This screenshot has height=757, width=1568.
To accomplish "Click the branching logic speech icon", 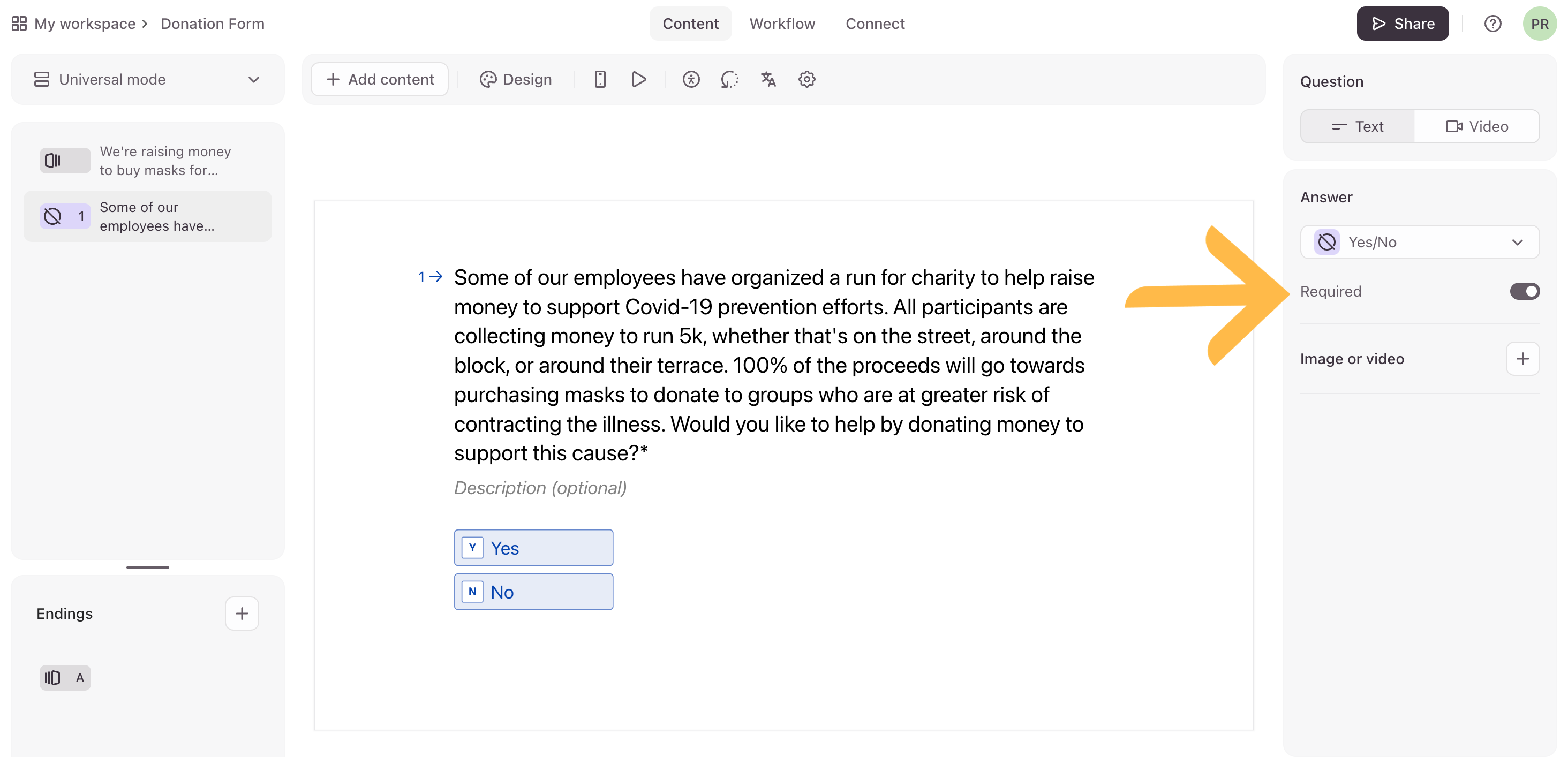I will [729, 79].
